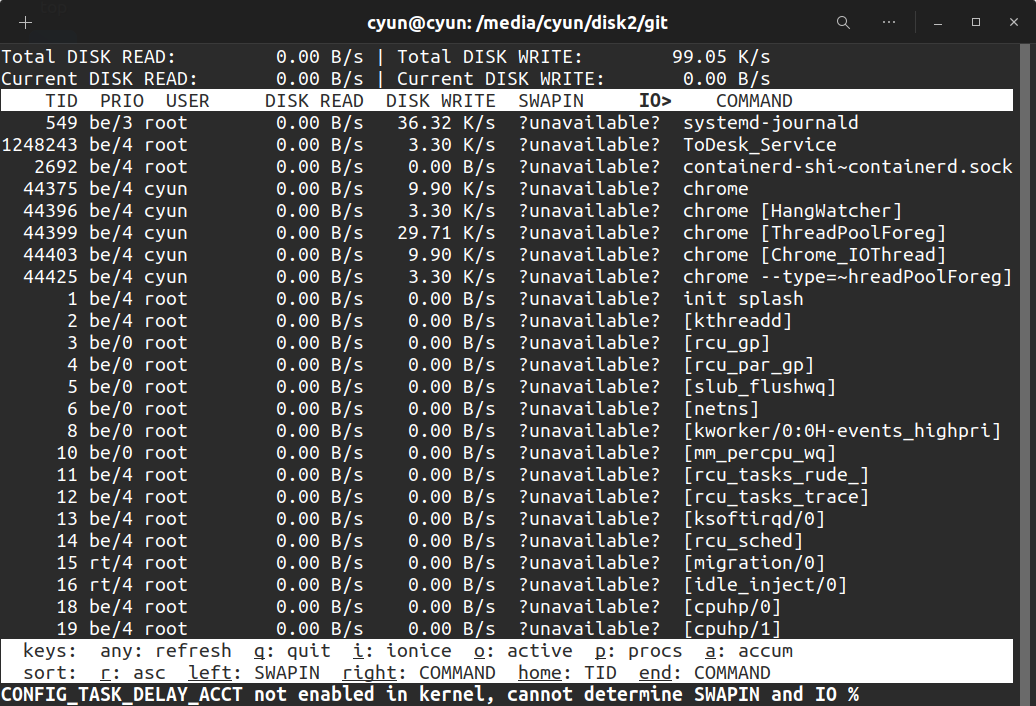Open the three-dots overflow menu
This screenshot has height=706, width=1036.
tap(889, 22)
